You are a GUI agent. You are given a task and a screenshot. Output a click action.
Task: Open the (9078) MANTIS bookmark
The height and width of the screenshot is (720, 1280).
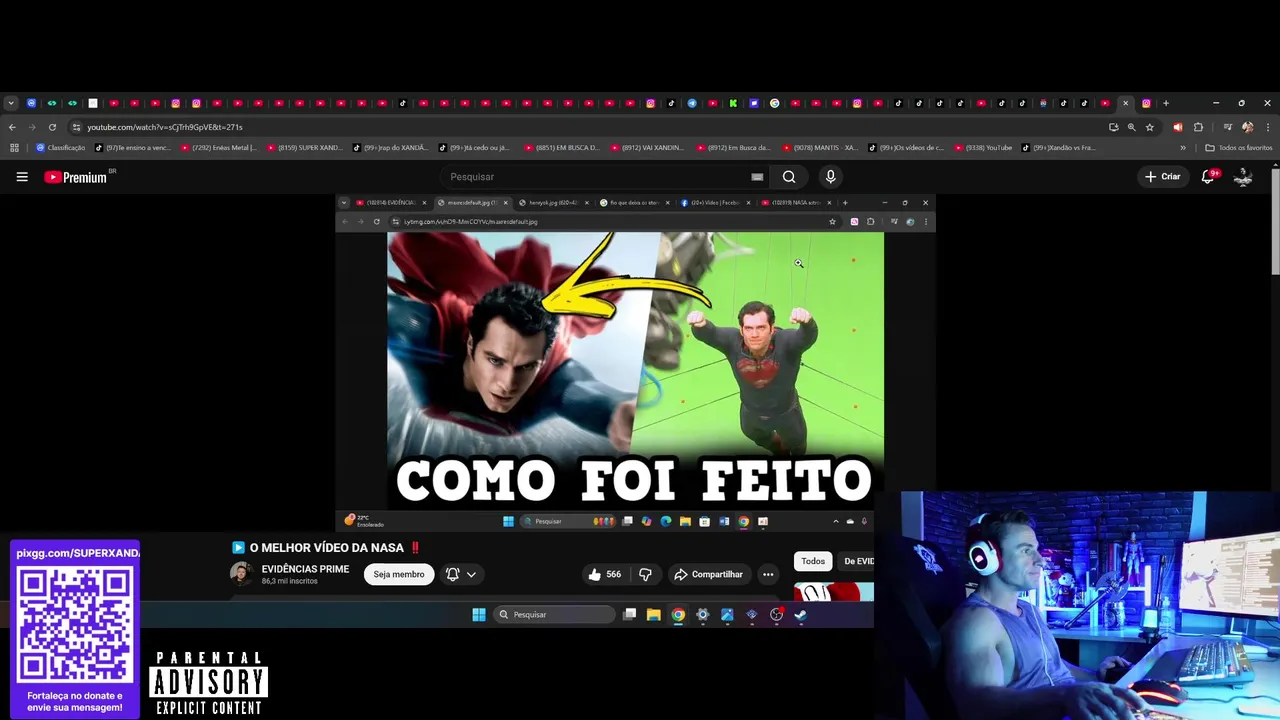coord(820,148)
